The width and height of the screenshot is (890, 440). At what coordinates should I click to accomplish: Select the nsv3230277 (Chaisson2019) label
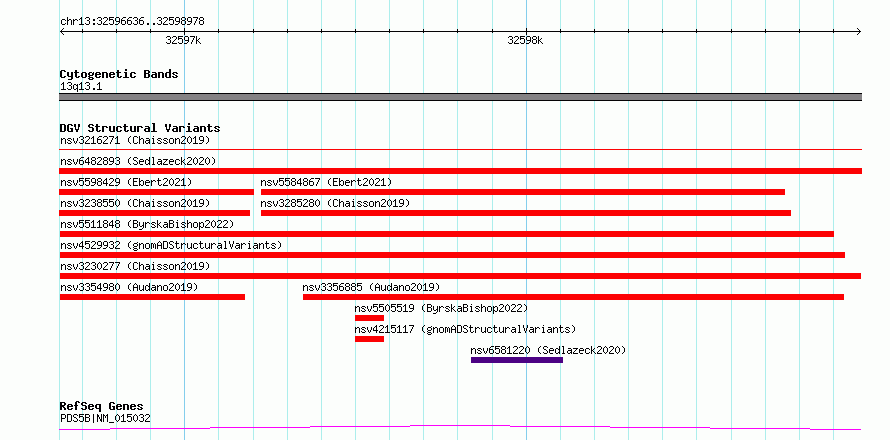coord(135,266)
